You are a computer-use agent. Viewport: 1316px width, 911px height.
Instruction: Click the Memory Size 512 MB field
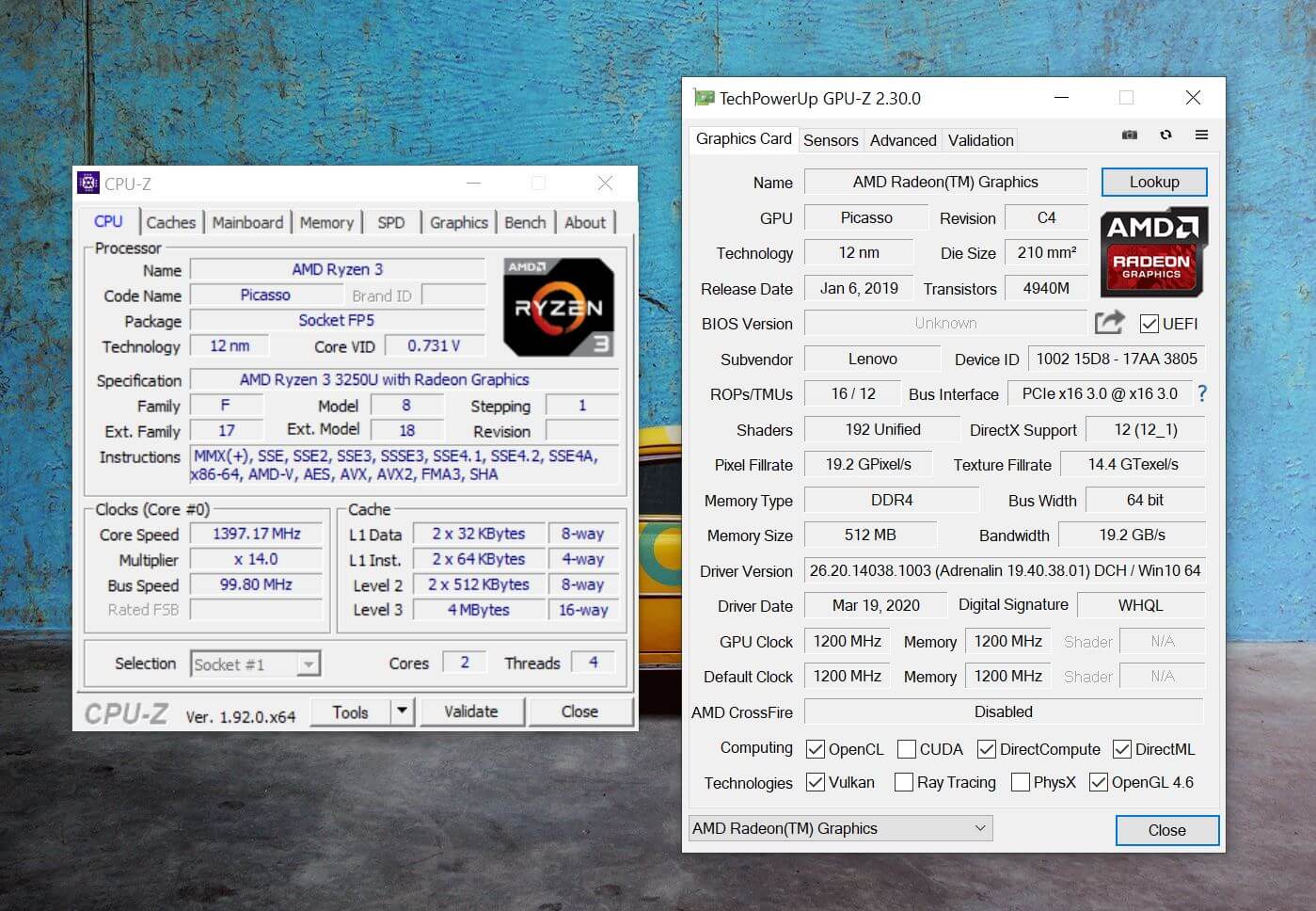870,535
